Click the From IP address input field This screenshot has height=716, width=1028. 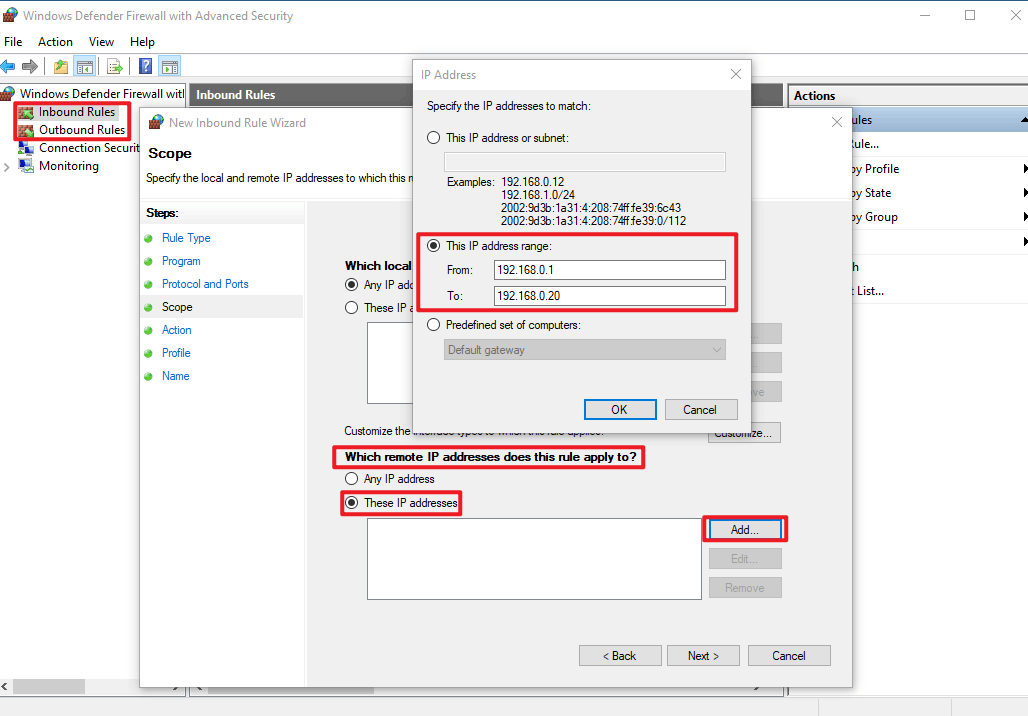click(609, 270)
